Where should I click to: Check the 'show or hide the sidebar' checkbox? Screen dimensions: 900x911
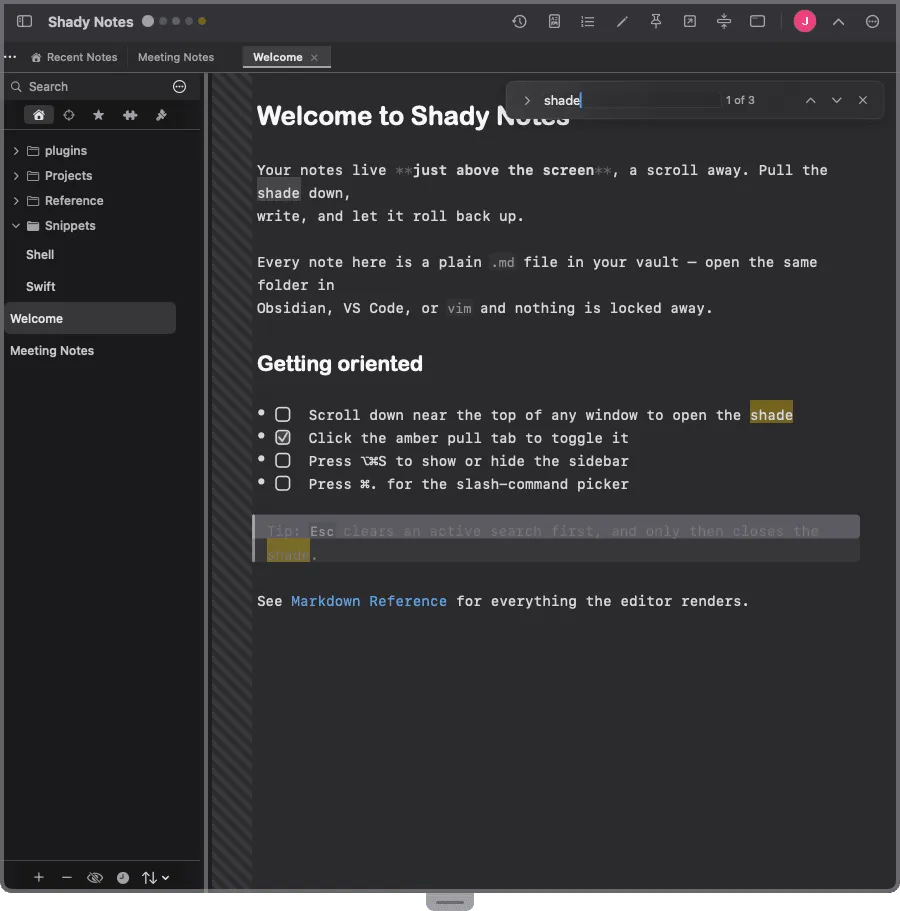[x=283, y=461]
